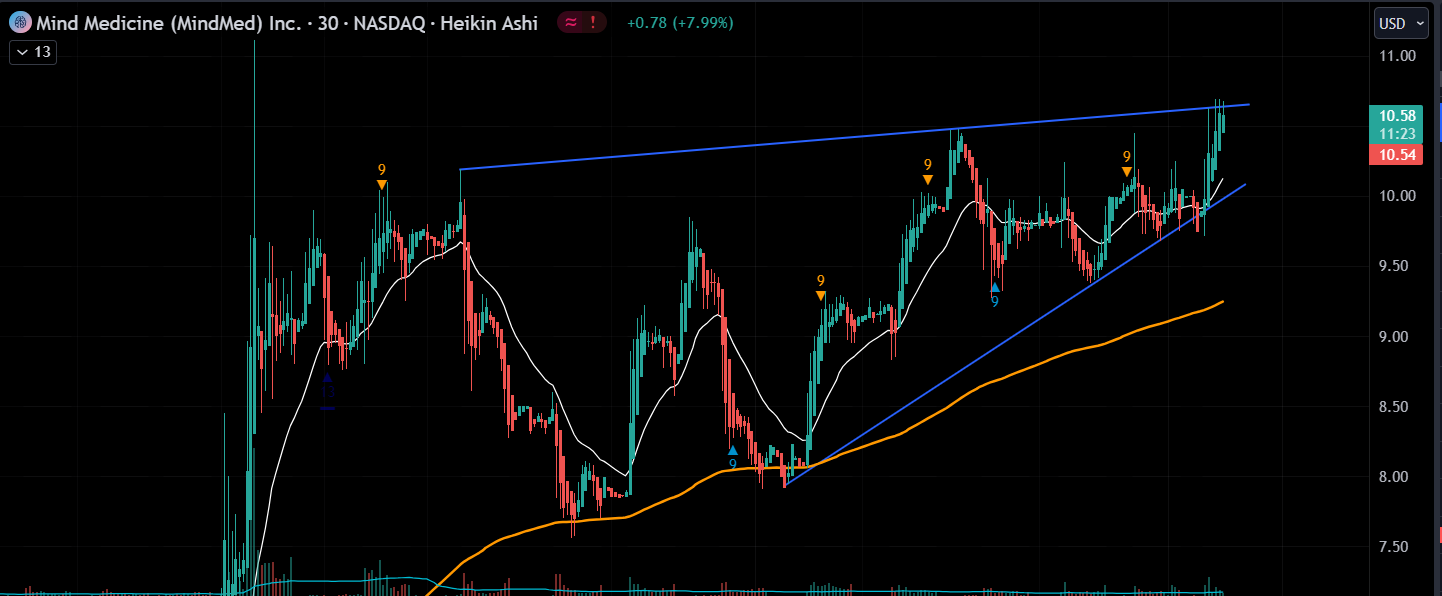Click the red 10.54 price label
Viewport: 1442px width, 596px height.
[x=1396, y=154]
